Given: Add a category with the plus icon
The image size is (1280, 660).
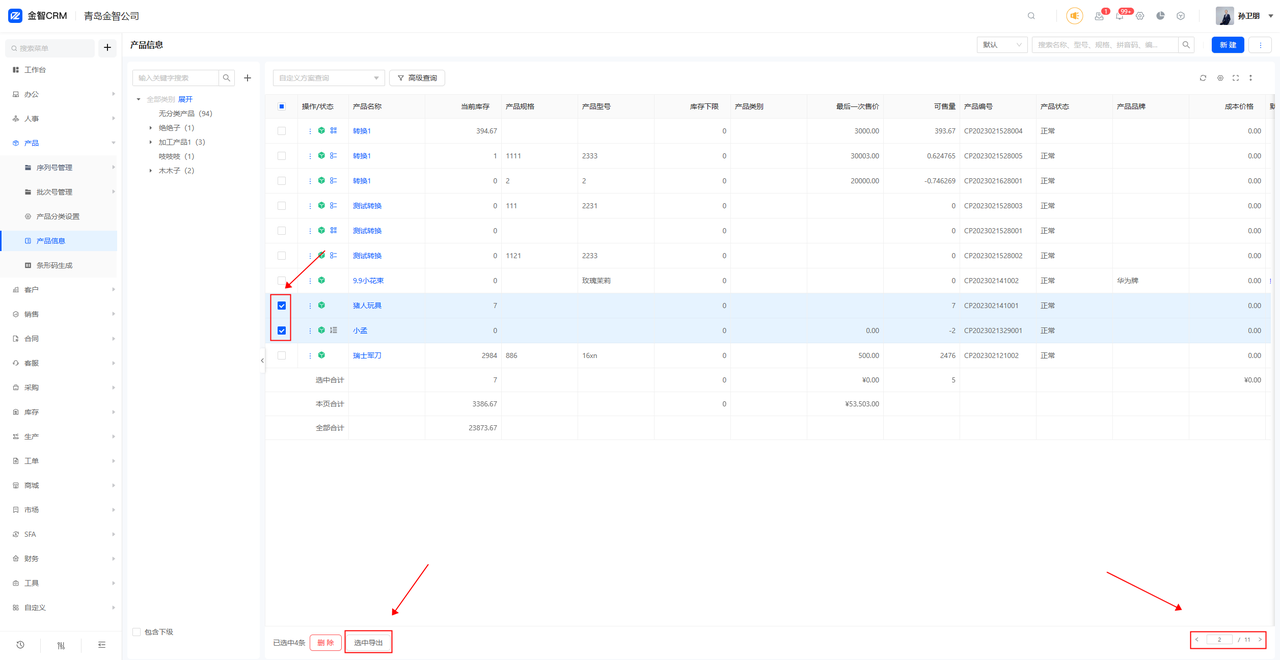Looking at the screenshot, I should click(x=248, y=77).
